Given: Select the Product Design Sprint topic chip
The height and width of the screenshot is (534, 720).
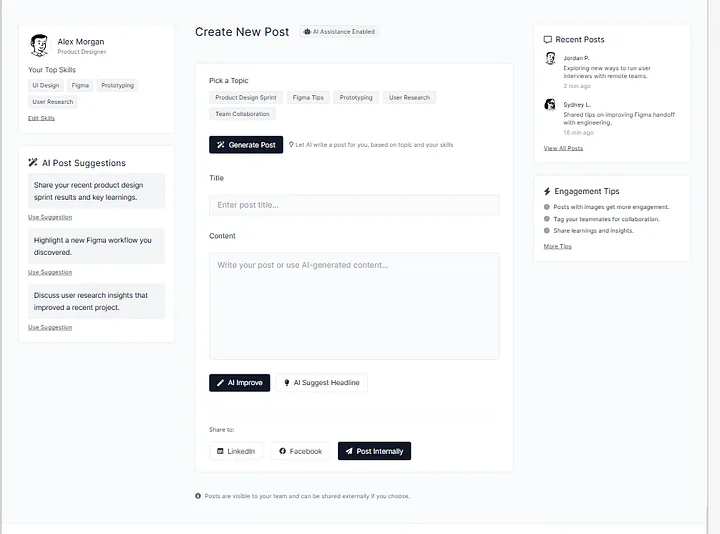Looking at the screenshot, I should pyautogui.click(x=246, y=97).
